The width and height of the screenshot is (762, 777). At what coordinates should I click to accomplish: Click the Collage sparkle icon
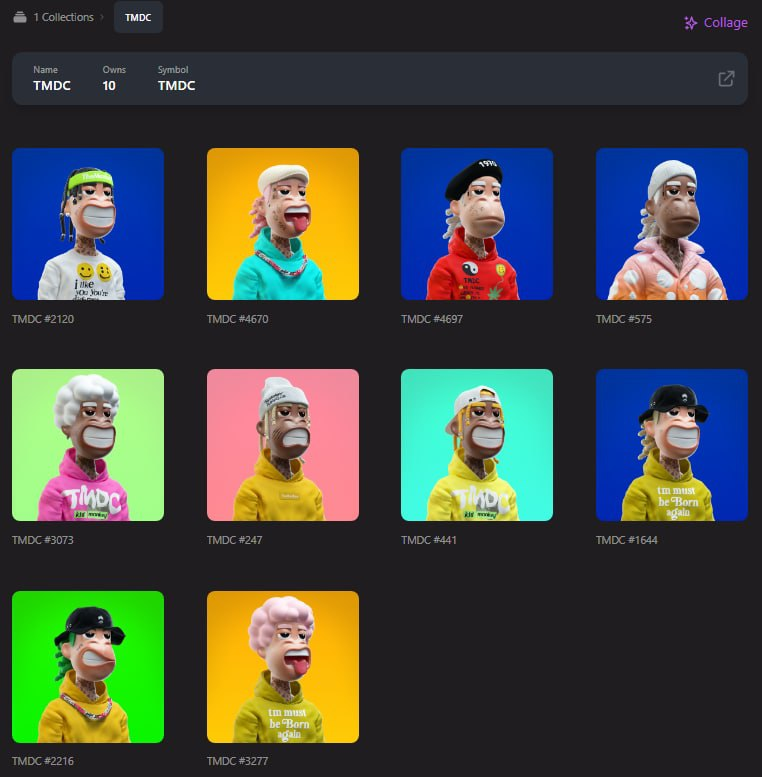pos(691,23)
